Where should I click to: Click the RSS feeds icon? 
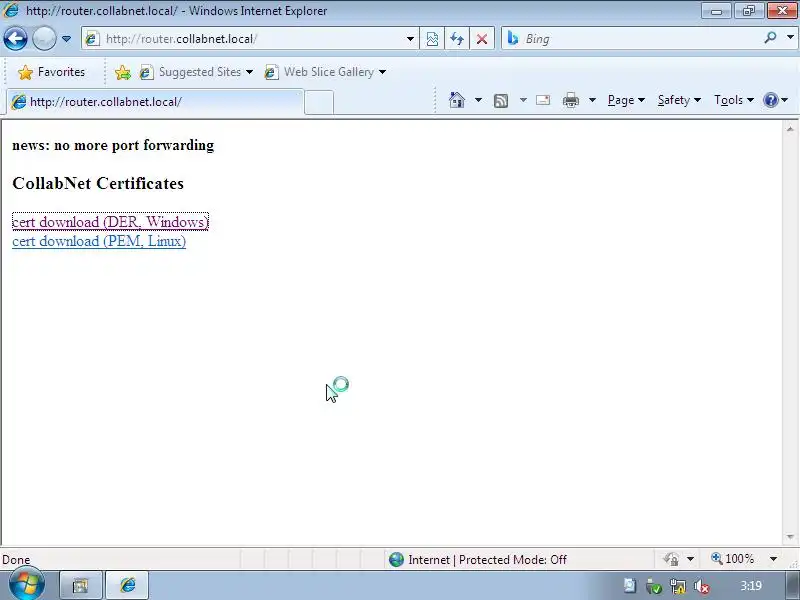[x=501, y=101]
